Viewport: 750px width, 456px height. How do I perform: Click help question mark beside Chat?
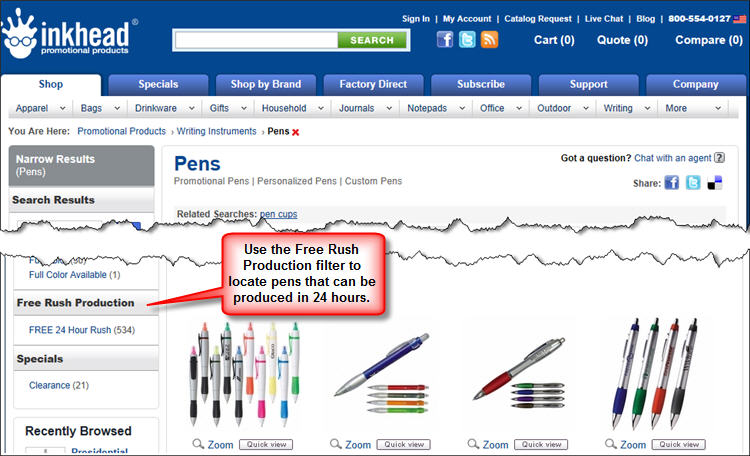(x=719, y=158)
